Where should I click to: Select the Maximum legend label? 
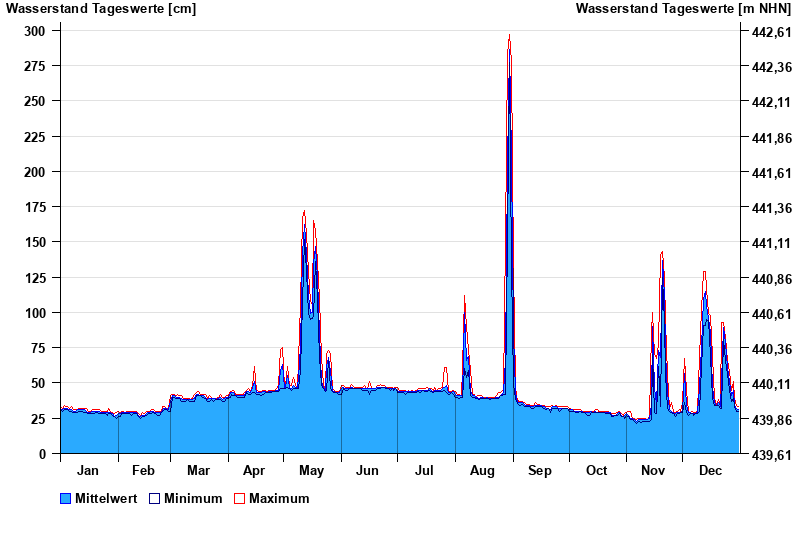tap(279, 499)
